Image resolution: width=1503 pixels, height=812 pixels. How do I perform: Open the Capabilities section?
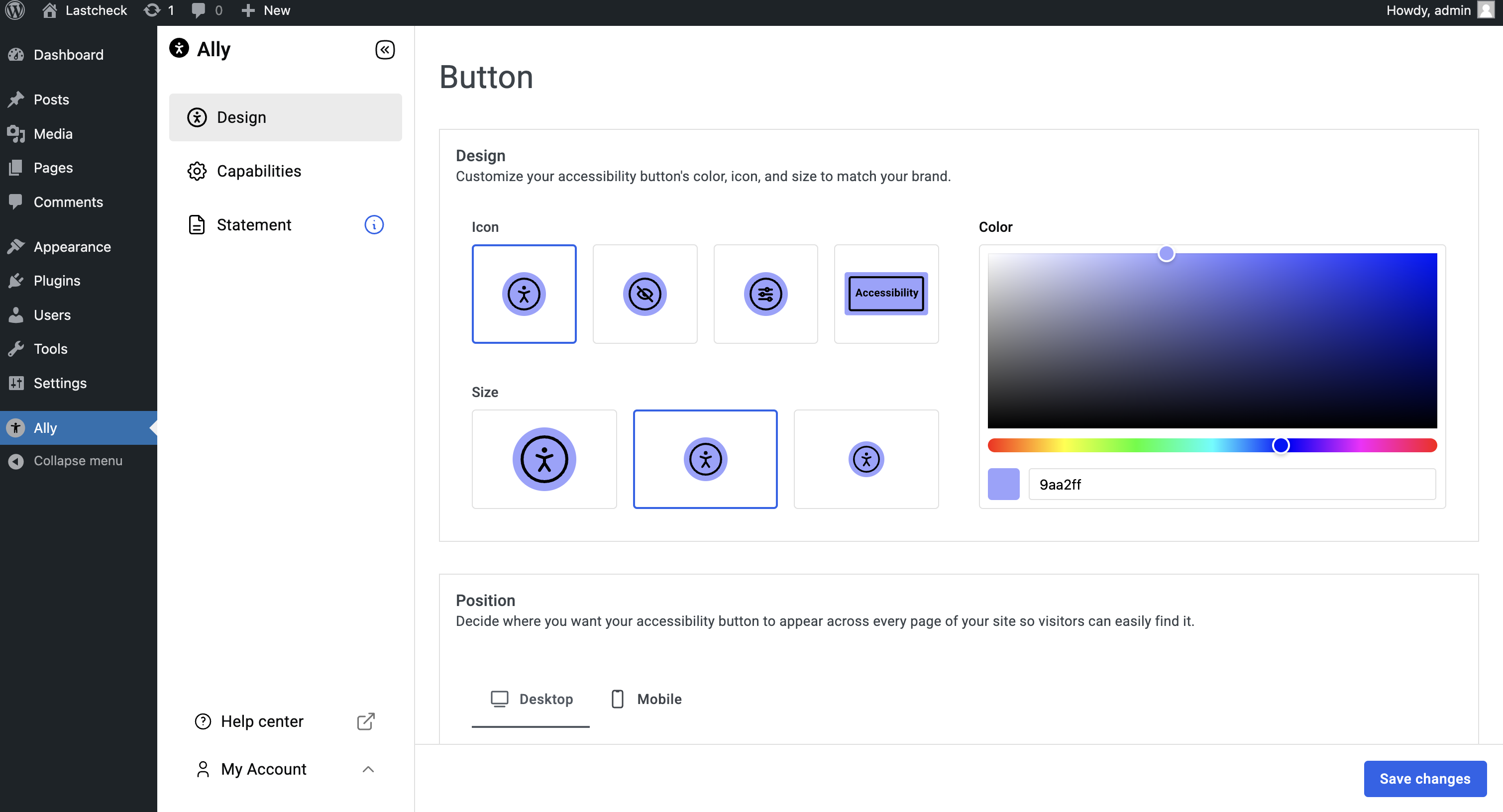[258, 171]
